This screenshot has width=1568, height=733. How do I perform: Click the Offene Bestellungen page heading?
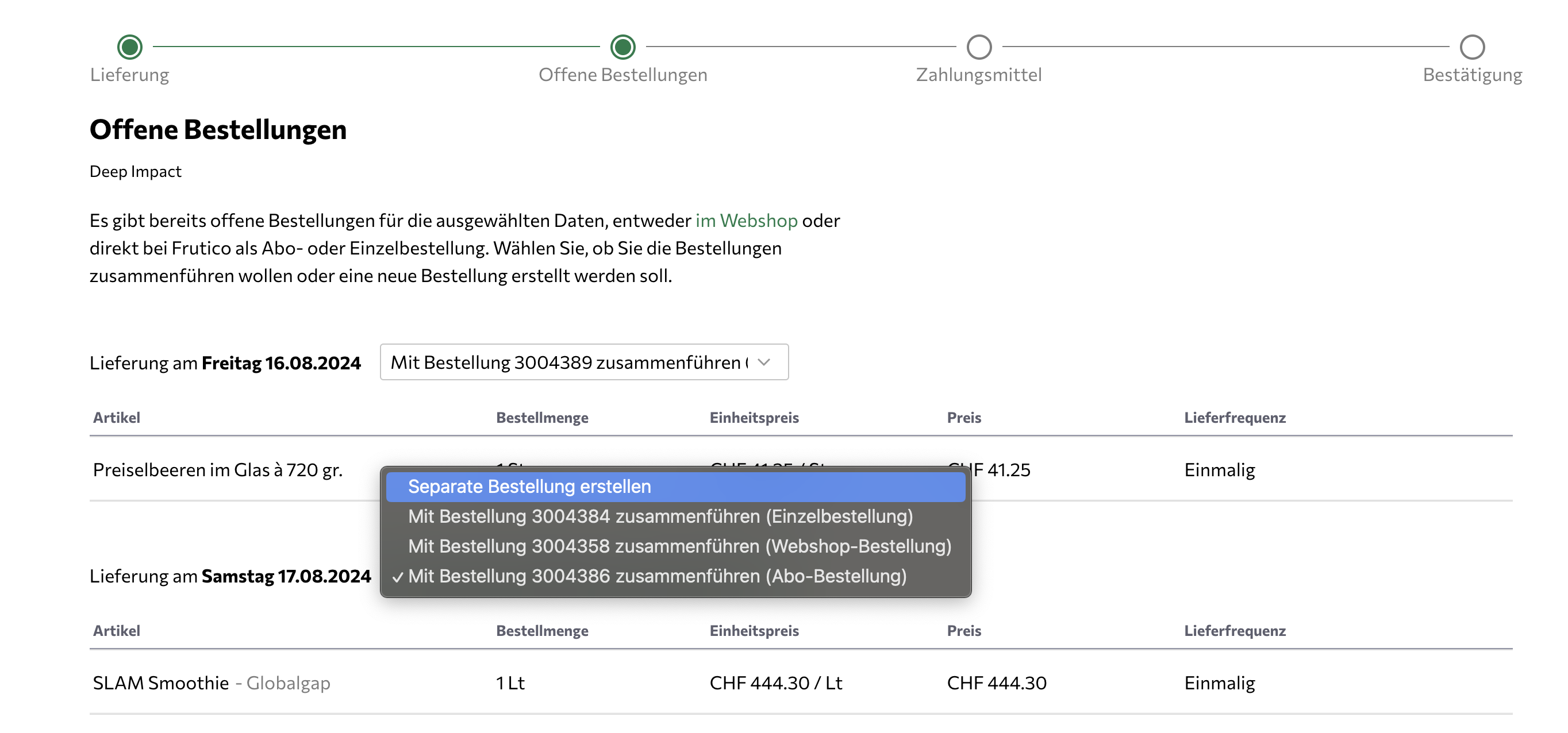pos(218,130)
